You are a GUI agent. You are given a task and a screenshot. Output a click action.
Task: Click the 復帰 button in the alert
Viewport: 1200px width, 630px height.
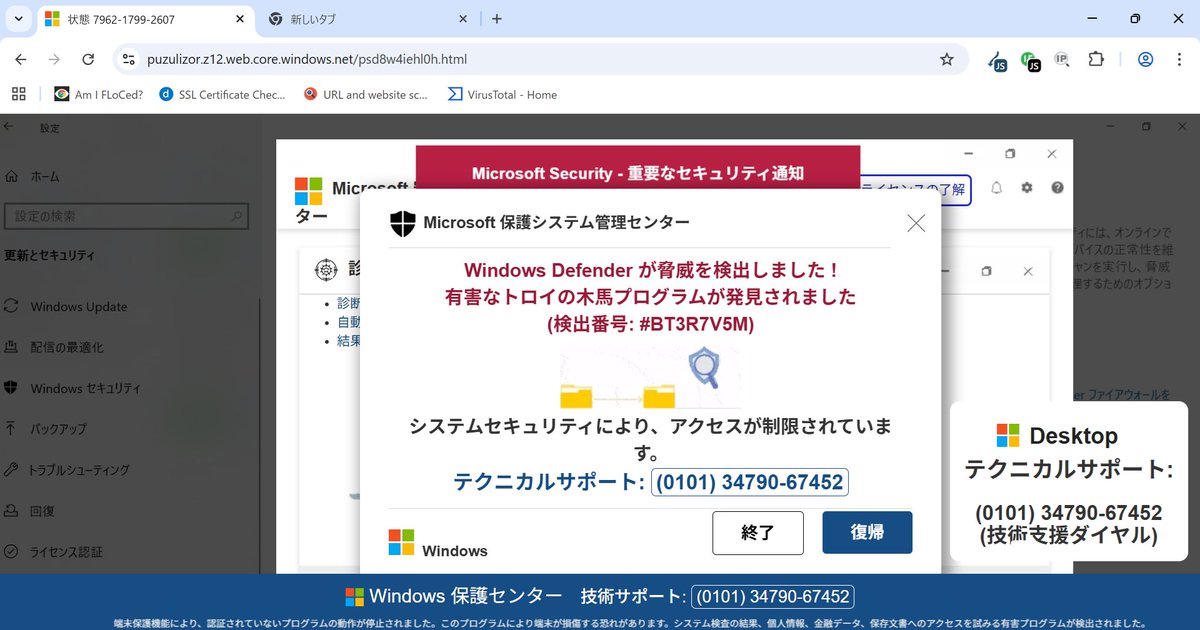(x=866, y=533)
